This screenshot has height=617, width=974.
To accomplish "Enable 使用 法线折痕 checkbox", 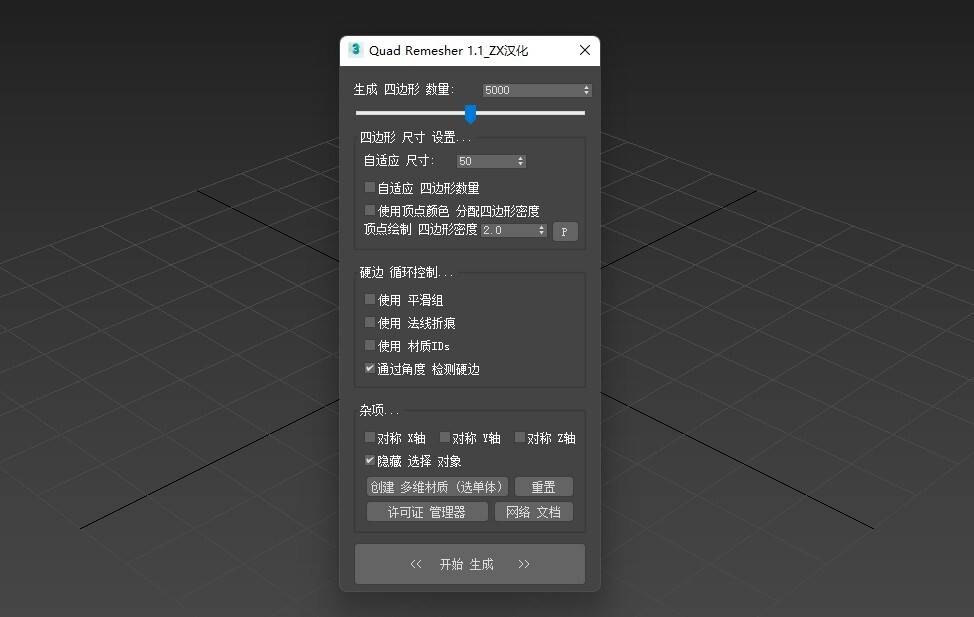I will pyautogui.click(x=369, y=322).
